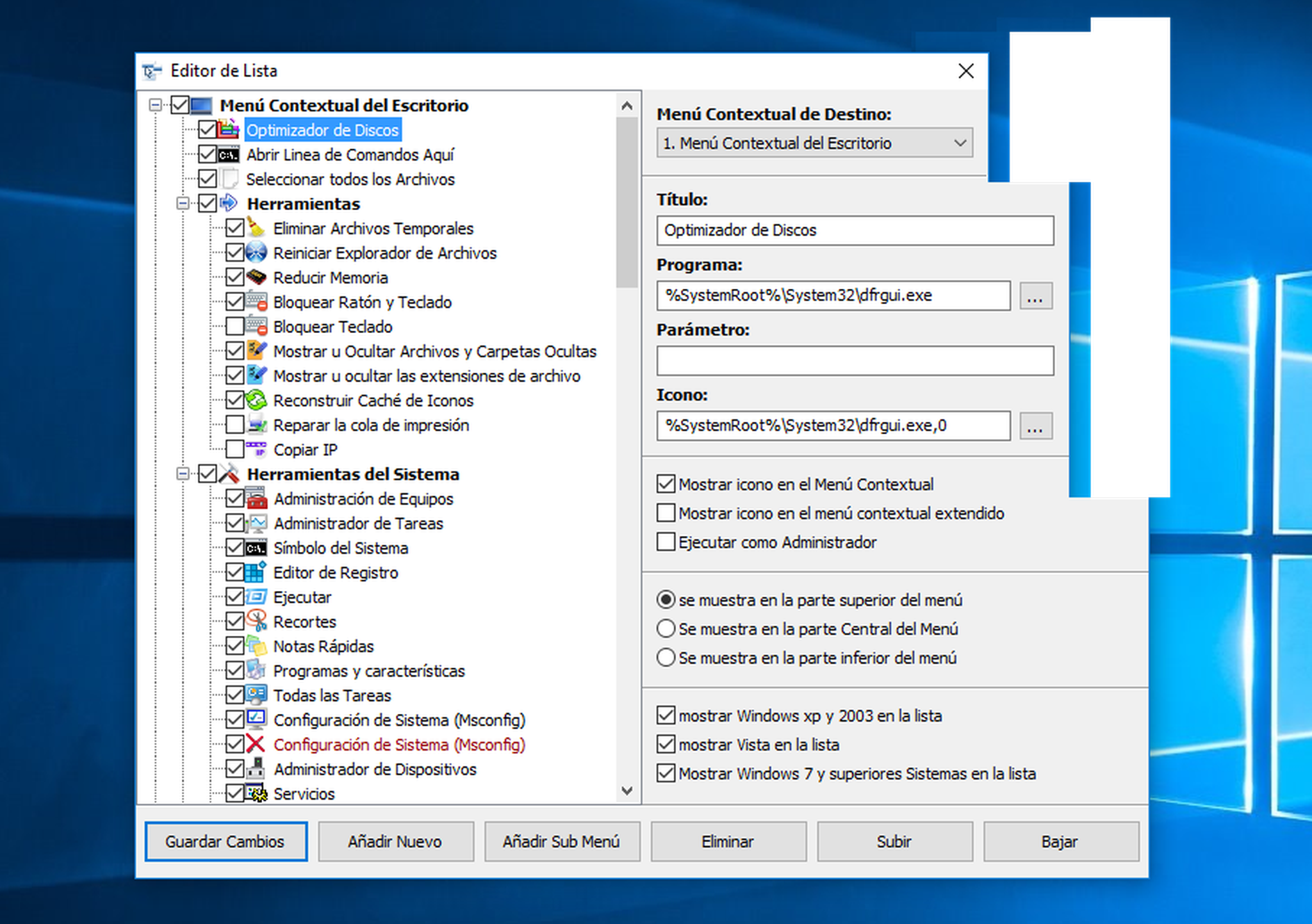Enable the Bloquear Teclado checkbox
The width and height of the screenshot is (1312, 924).
click(234, 326)
